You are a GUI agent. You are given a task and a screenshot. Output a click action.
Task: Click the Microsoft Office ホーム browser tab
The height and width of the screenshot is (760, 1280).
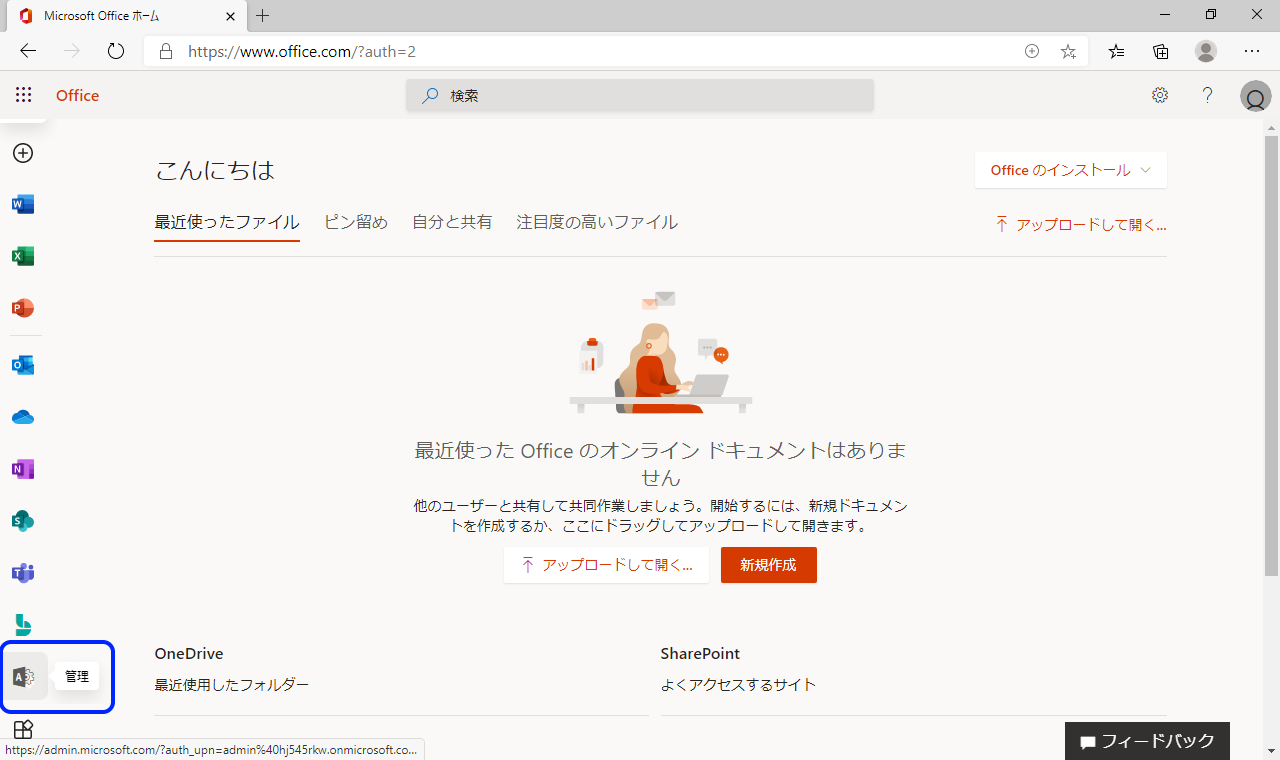point(125,16)
